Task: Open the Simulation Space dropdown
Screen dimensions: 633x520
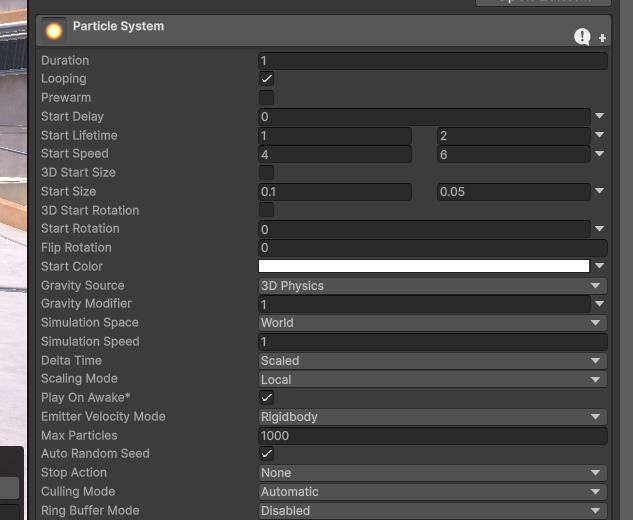Action: click(x=432, y=323)
